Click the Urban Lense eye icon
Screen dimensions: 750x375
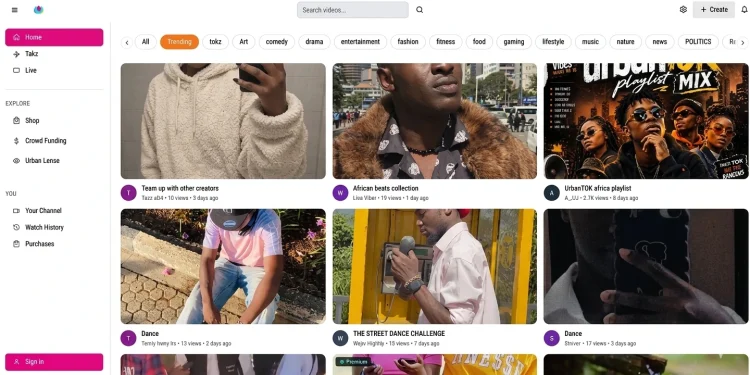coord(16,161)
